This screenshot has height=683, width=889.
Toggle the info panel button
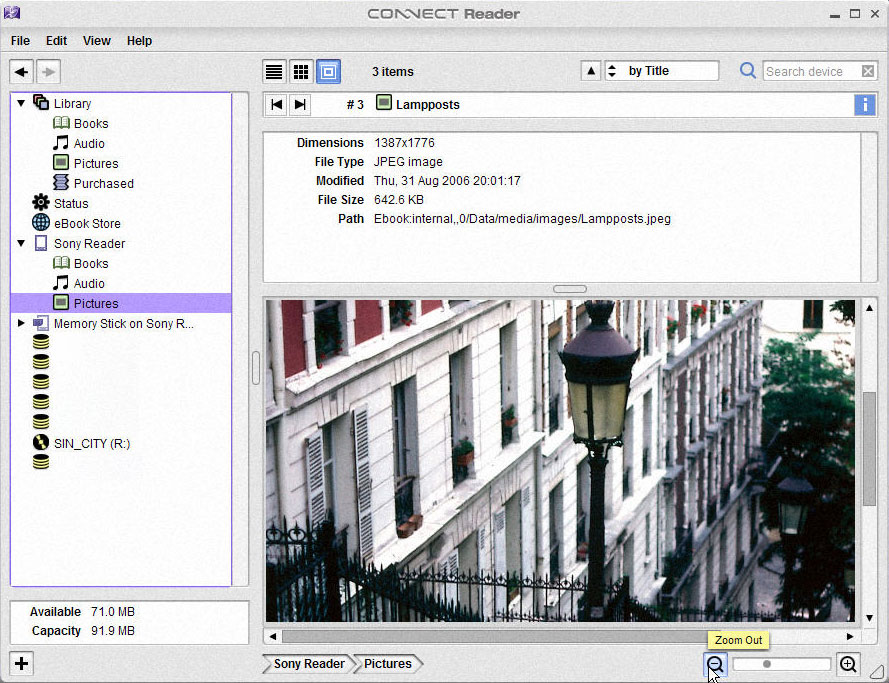[865, 105]
